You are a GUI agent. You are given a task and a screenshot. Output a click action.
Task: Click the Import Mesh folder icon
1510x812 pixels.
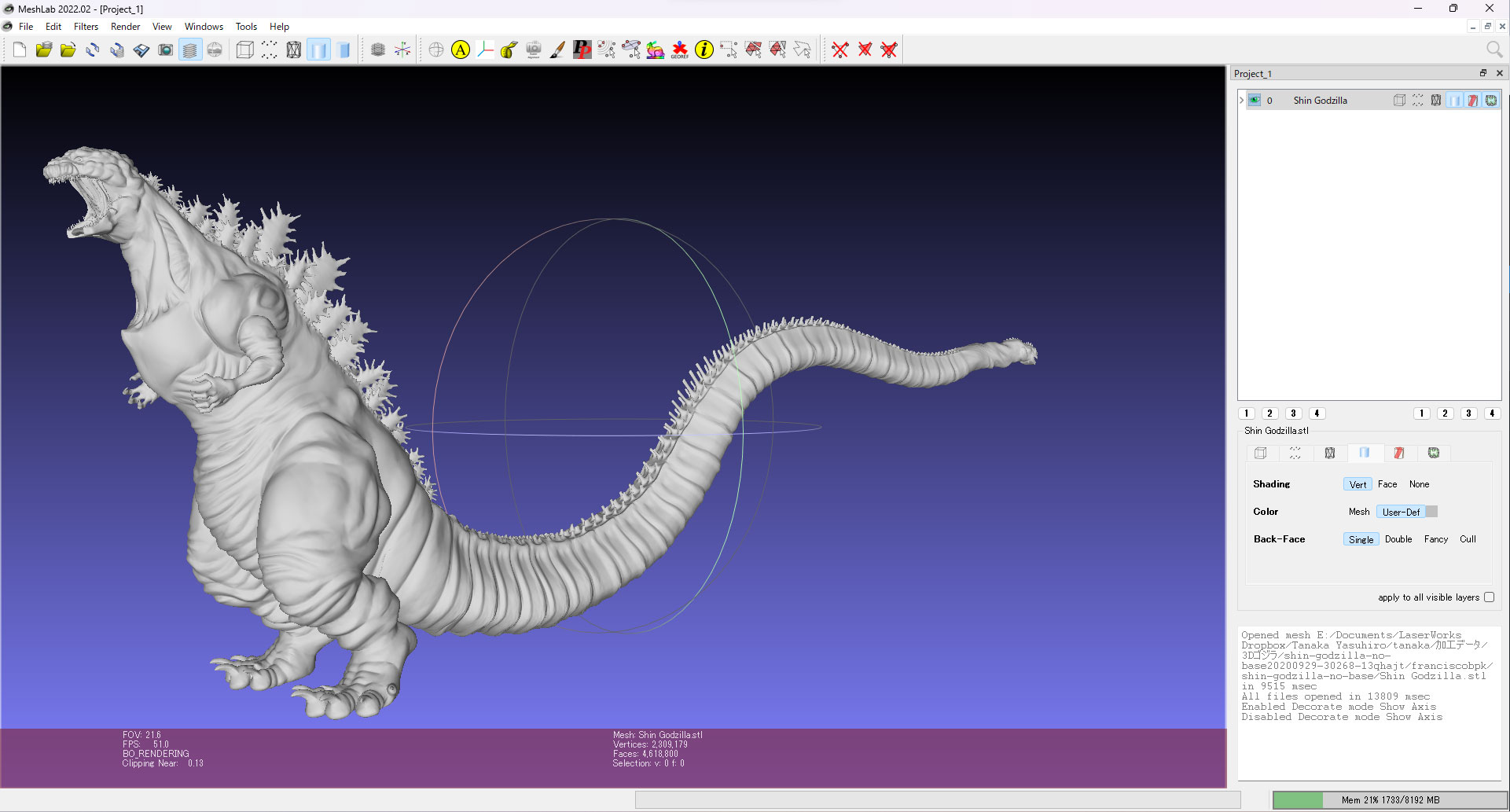point(68,50)
